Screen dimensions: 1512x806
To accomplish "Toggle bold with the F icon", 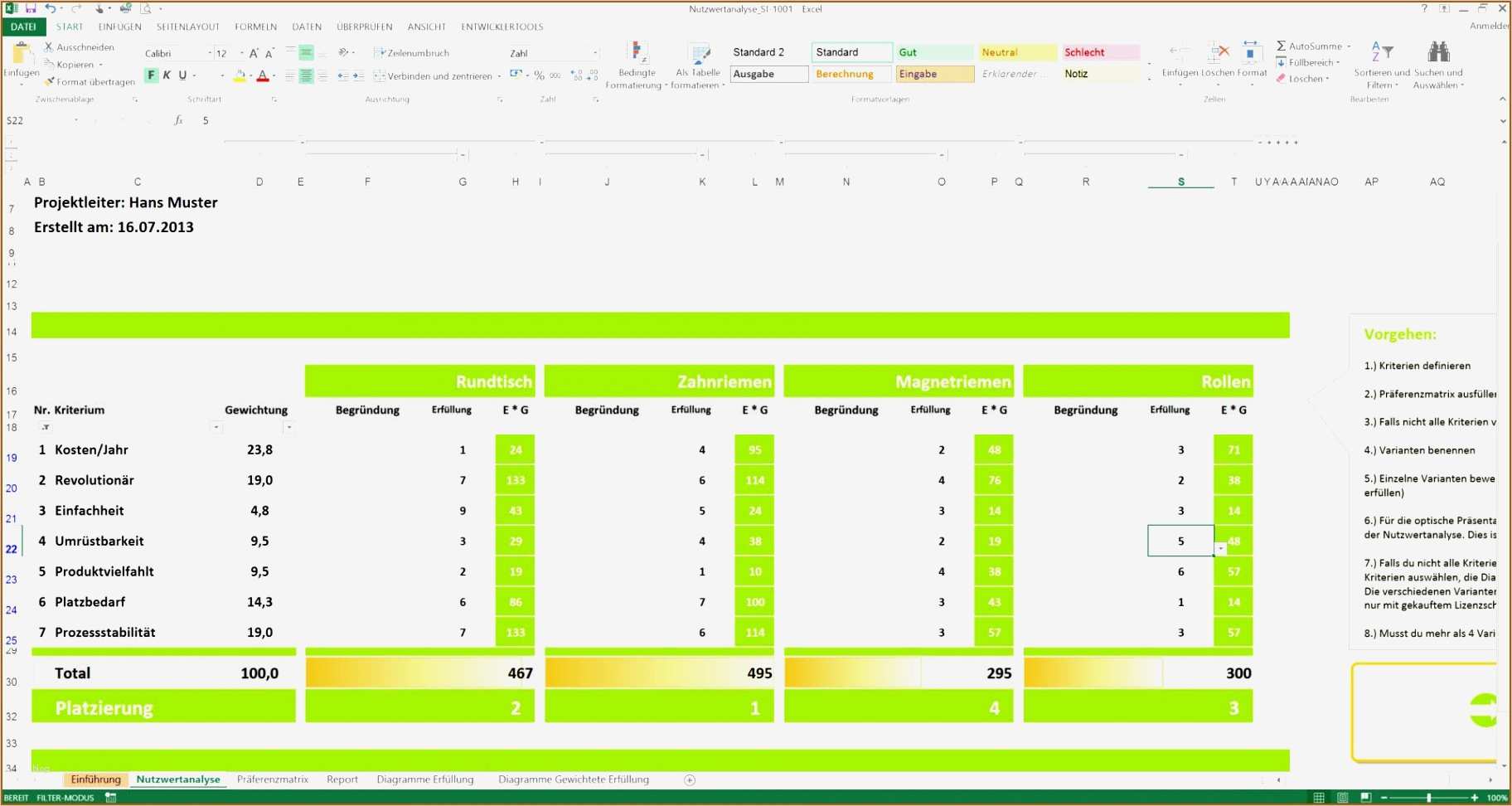I will 150,75.
